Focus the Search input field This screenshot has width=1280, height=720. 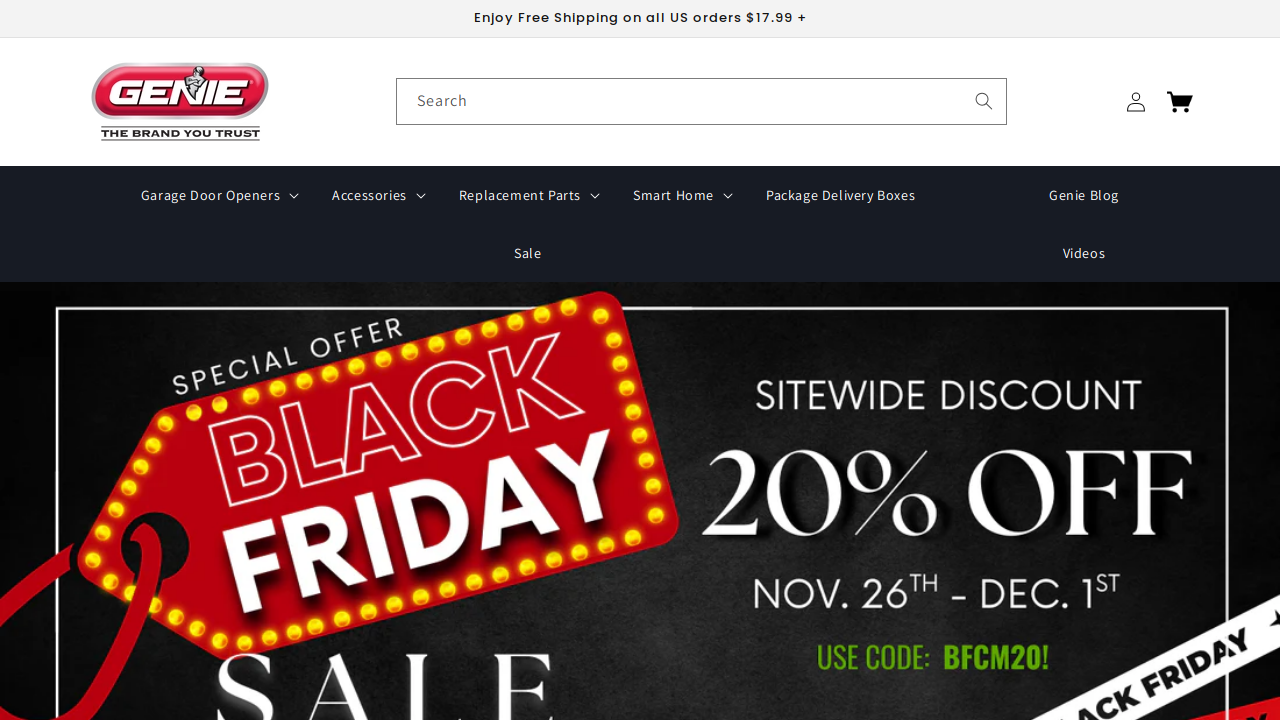tap(680, 101)
